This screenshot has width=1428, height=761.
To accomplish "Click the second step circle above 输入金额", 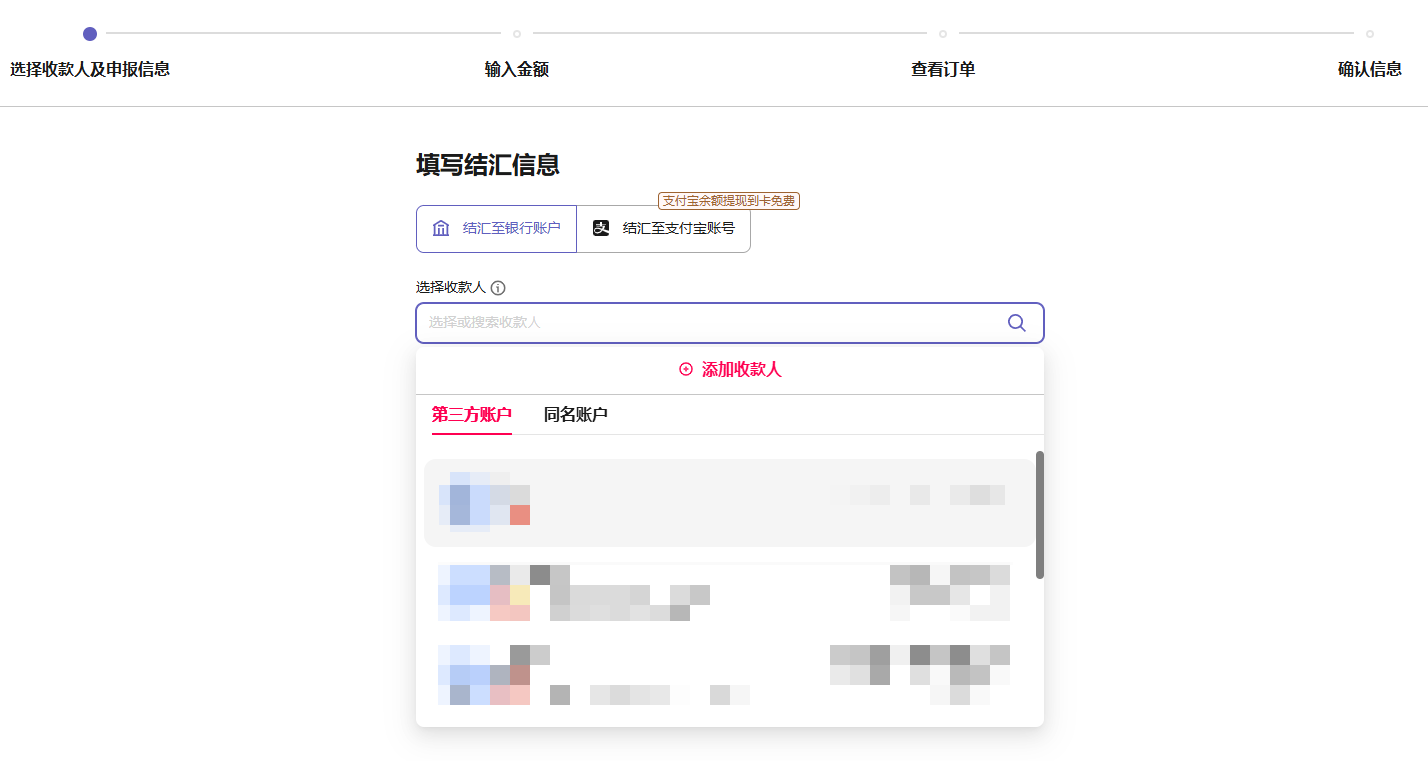I will [x=517, y=34].
